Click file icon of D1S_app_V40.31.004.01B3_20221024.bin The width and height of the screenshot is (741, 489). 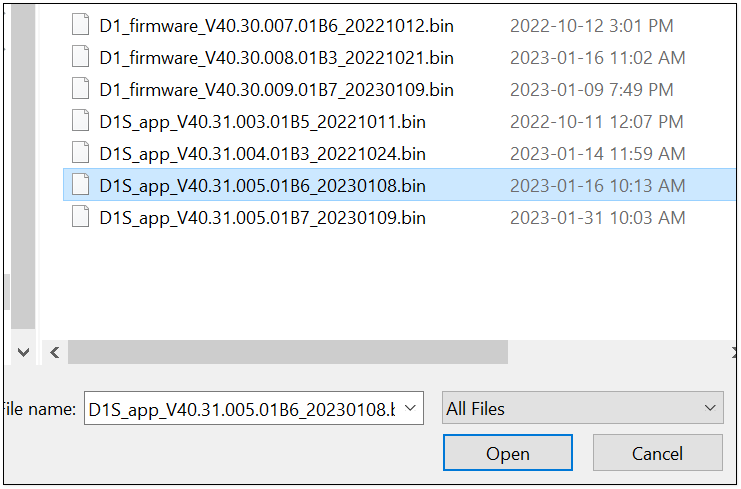coord(80,153)
